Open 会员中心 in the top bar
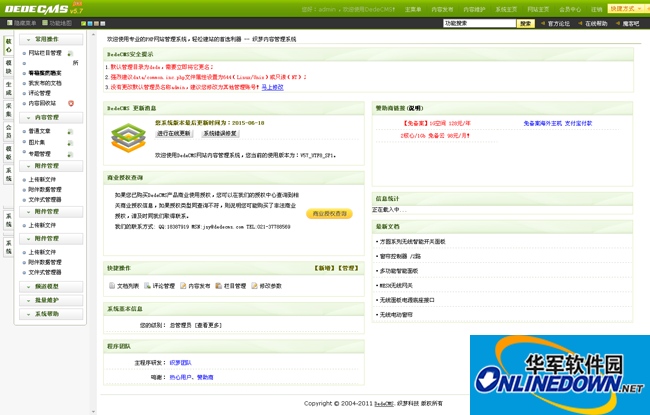650x415 pixels. 570,10
